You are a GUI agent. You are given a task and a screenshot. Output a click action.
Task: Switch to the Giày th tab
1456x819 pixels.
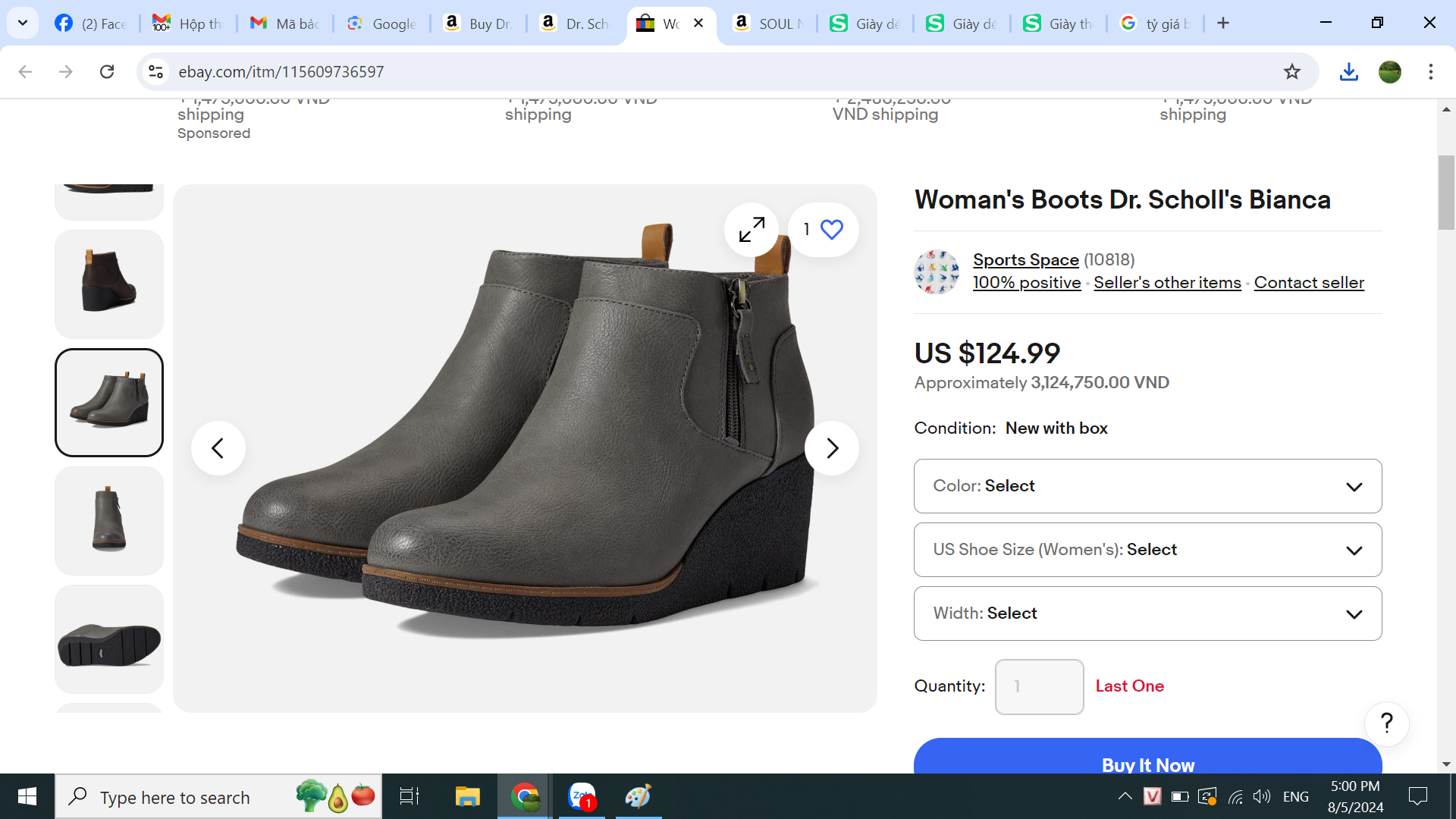pyautogui.click(x=1059, y=24)
